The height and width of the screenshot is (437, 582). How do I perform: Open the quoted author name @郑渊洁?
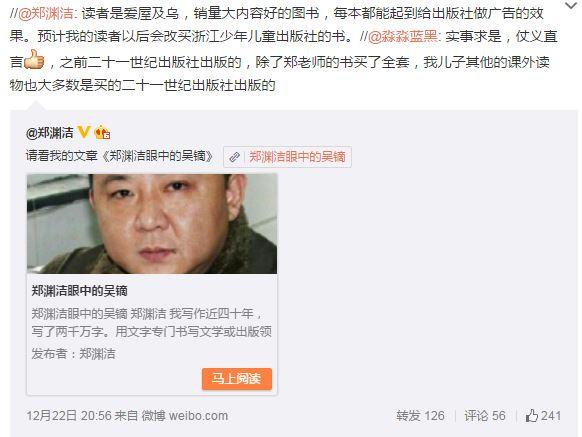[49, 133]
